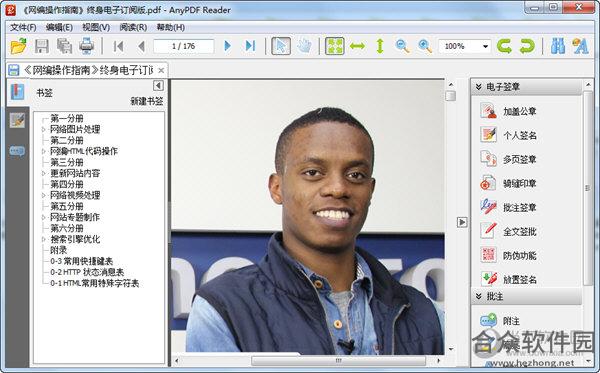Go to the next page
Viewport: 600px width, 373px height.
click(227, 46)
